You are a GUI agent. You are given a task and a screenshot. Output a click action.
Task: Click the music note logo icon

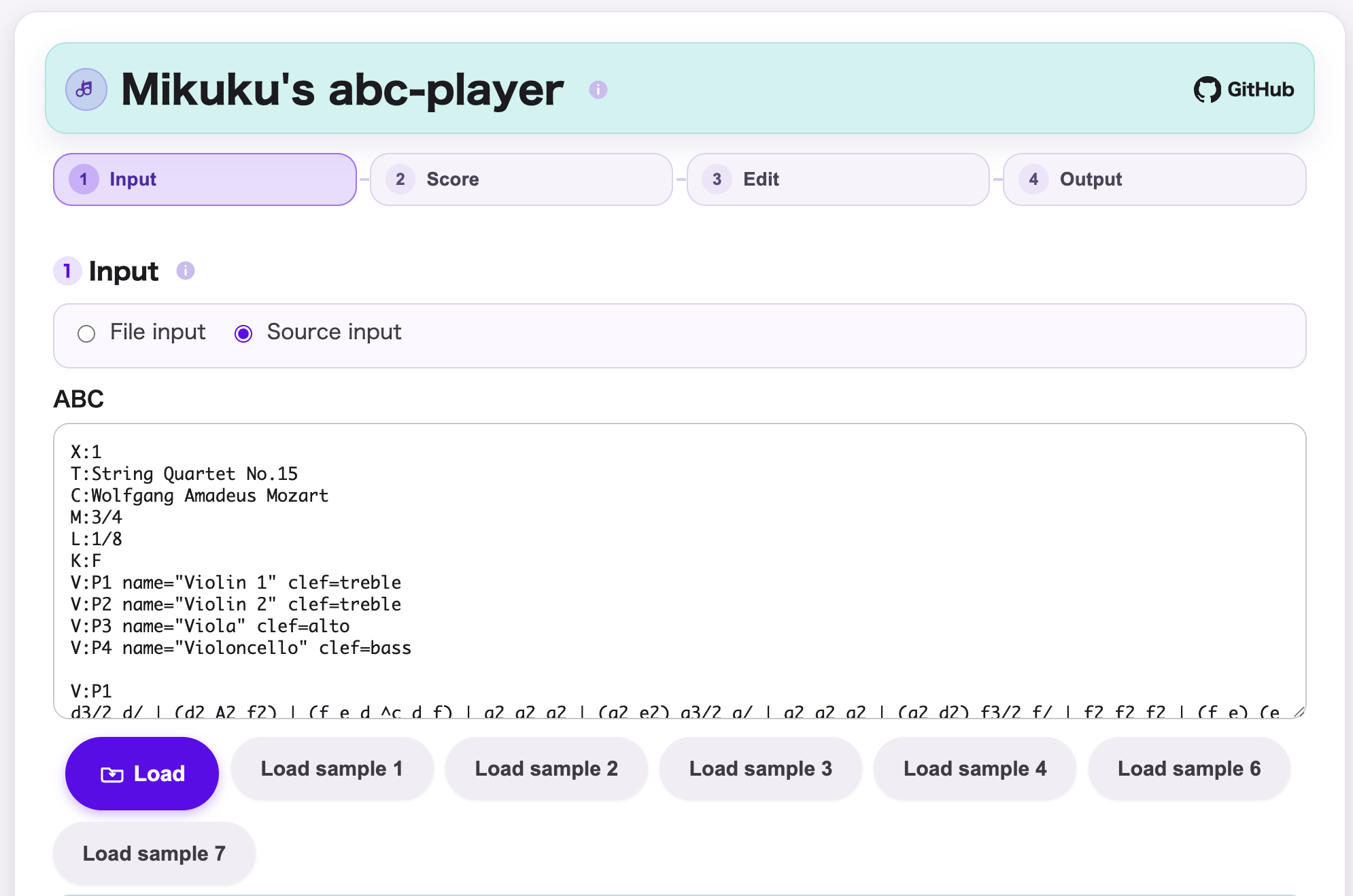coord(86,88)
